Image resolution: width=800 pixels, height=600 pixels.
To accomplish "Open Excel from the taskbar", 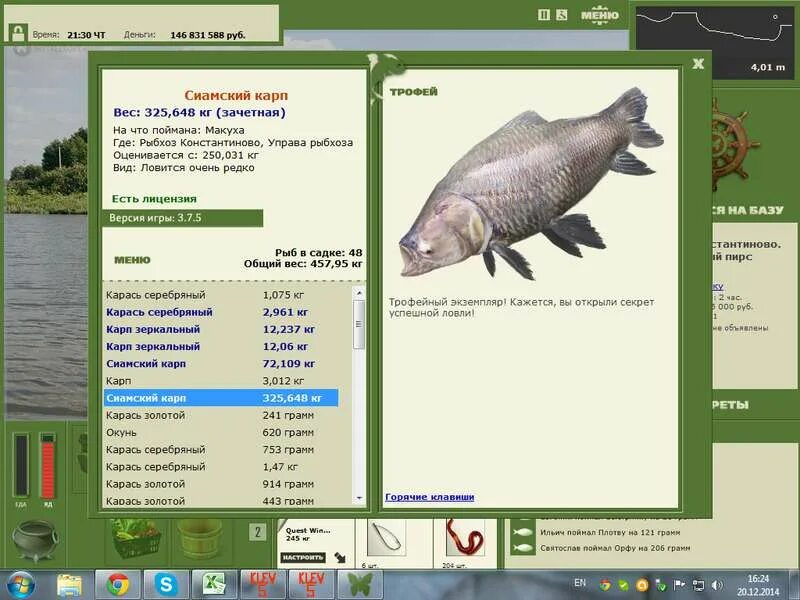I will point(214,585).
